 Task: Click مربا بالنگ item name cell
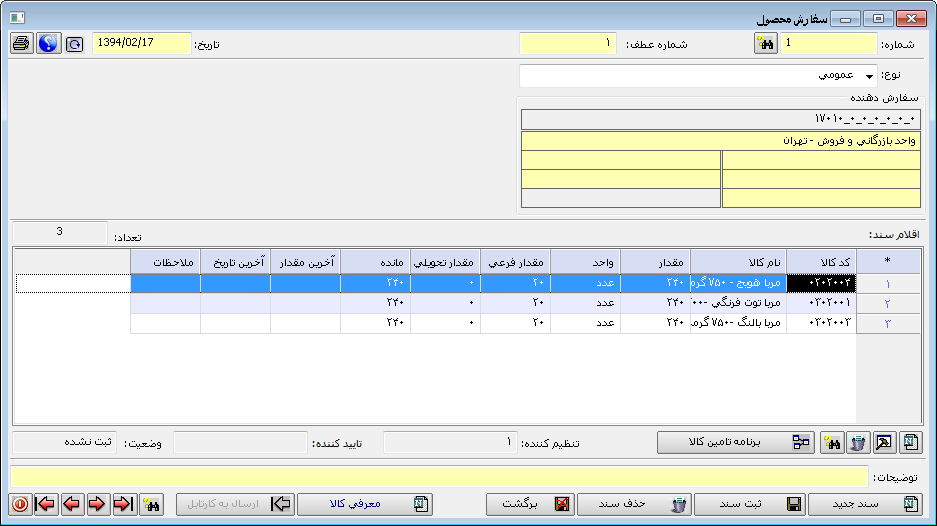click(x=738, y=323)
